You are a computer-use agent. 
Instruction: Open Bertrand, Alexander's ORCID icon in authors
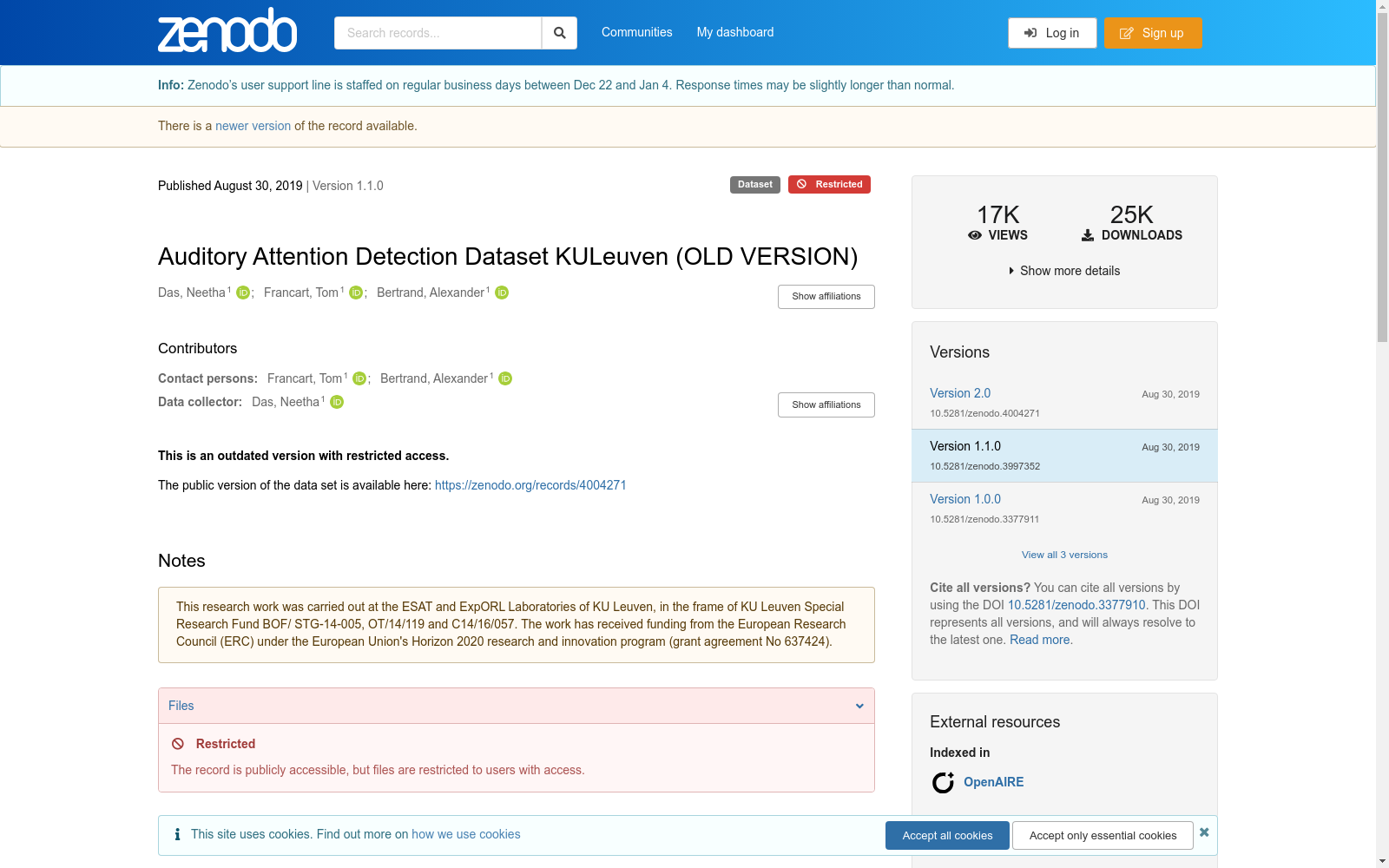pyautogui.click(x=502, y=293)
